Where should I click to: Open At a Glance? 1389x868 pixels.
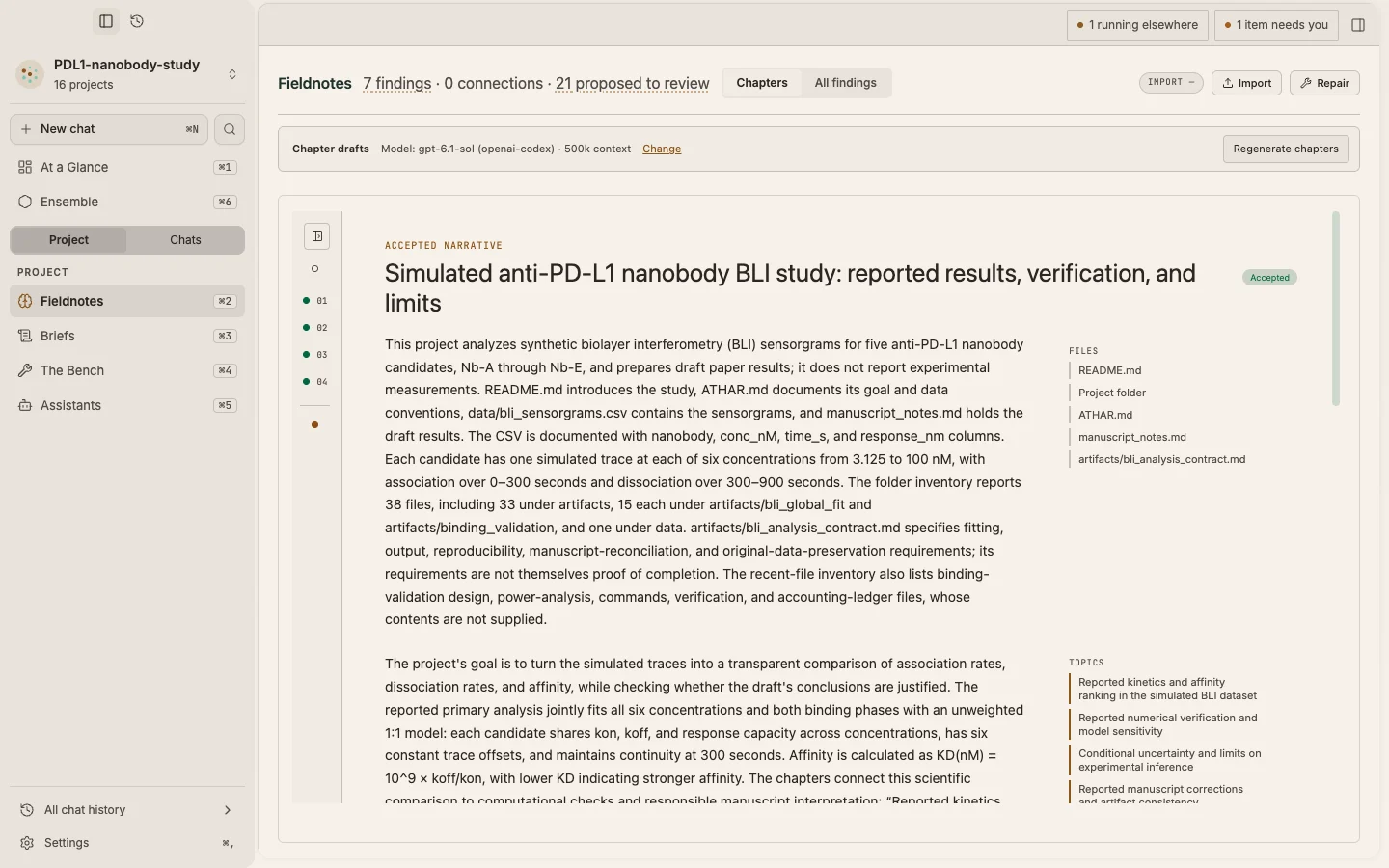click(x=127, y=167)
